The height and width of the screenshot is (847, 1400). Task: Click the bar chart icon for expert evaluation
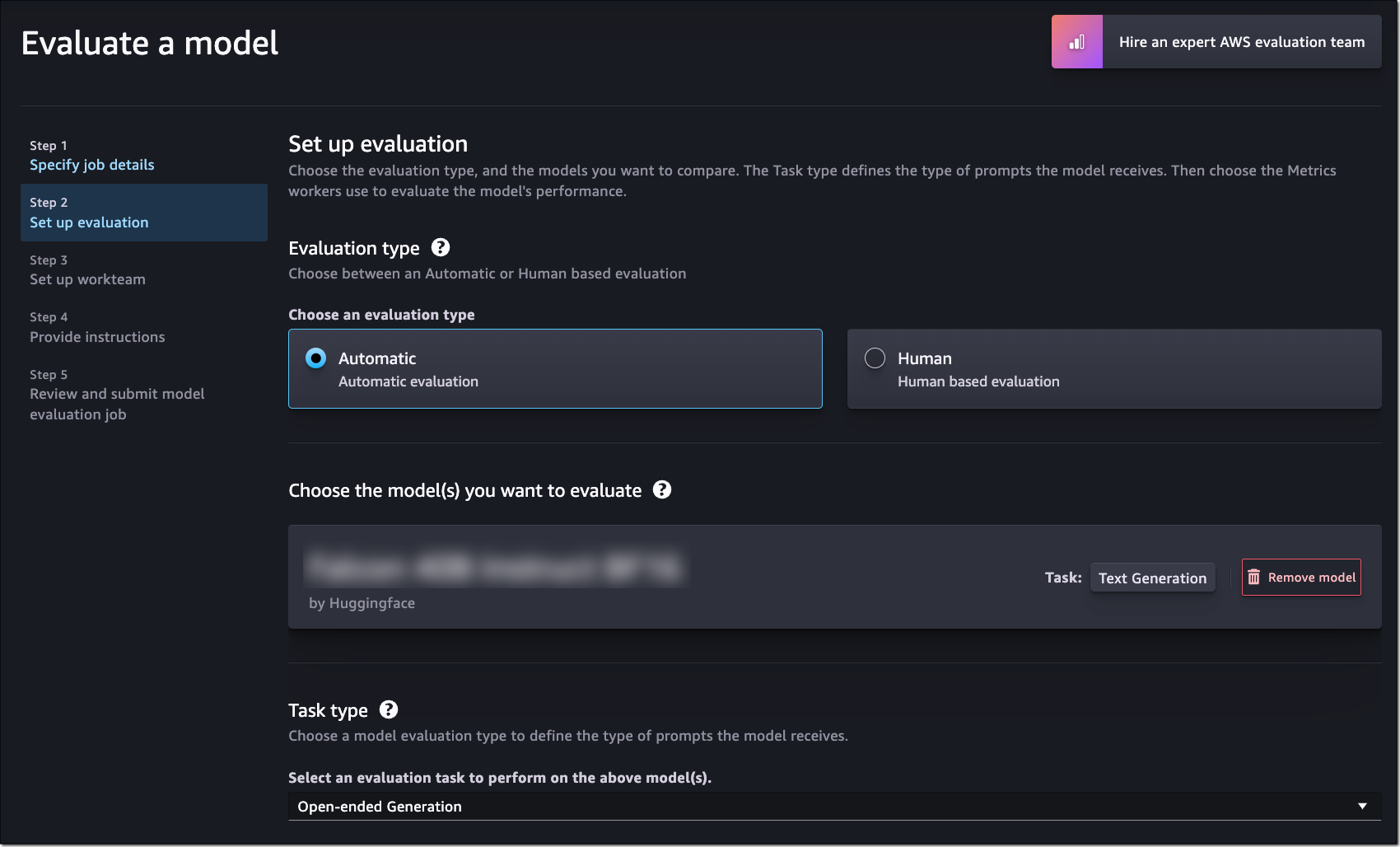point(1077,42)
